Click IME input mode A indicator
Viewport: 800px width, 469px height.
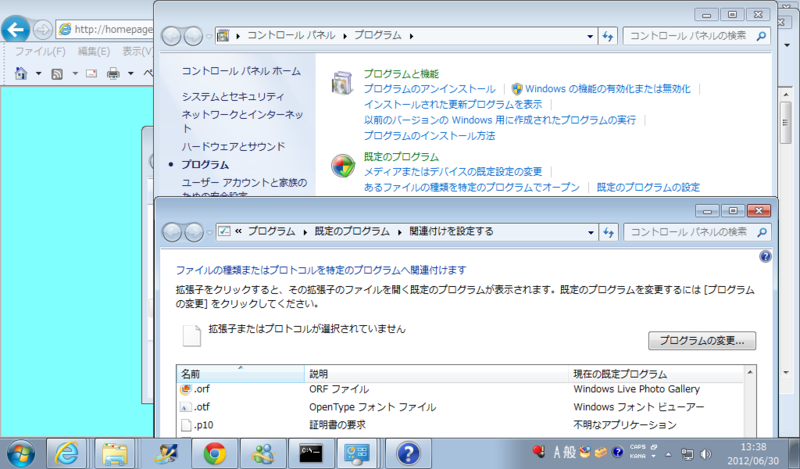pyautogui.click(x=557, y=452)
